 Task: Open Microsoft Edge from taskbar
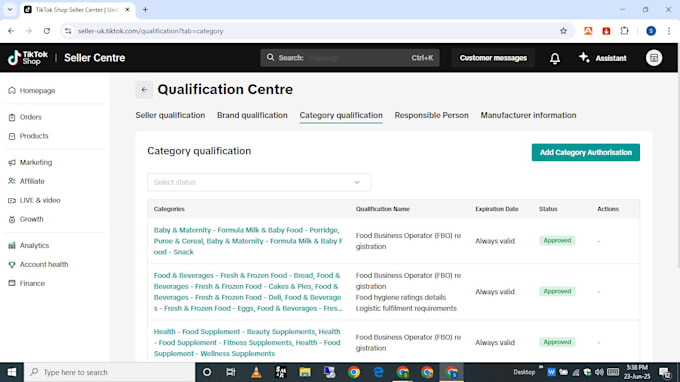(x=379, y=372)
